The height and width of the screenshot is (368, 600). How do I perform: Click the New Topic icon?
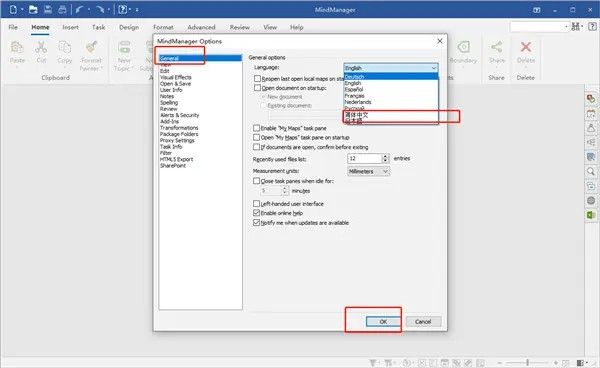coord(124,47)
